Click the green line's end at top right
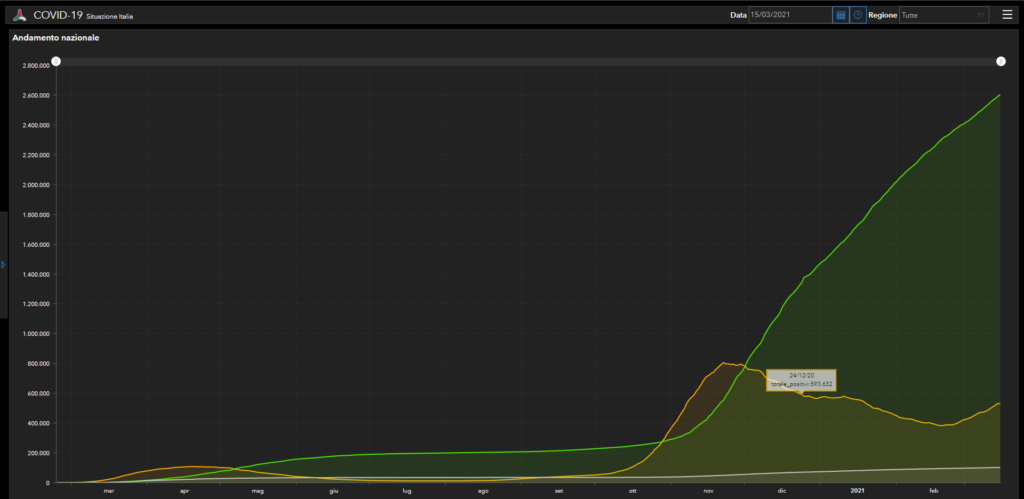The image size is (1024, 499). click(1000, 95)
